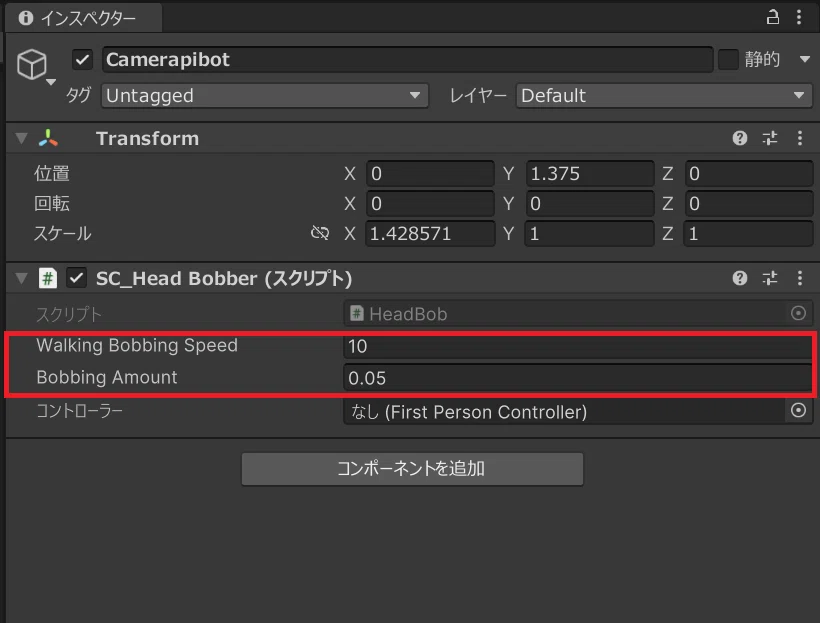Click the GameObject cube icon
Viewport: 820px width, 623px height.
pos(32,64)
